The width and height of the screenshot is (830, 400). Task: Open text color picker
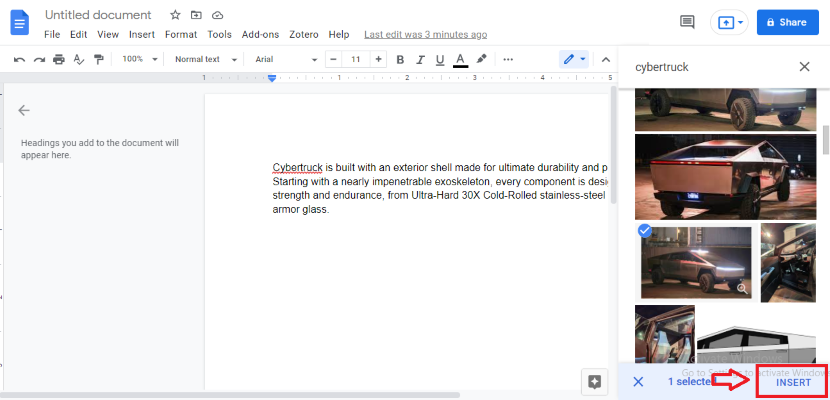click(x=461, y=60)
